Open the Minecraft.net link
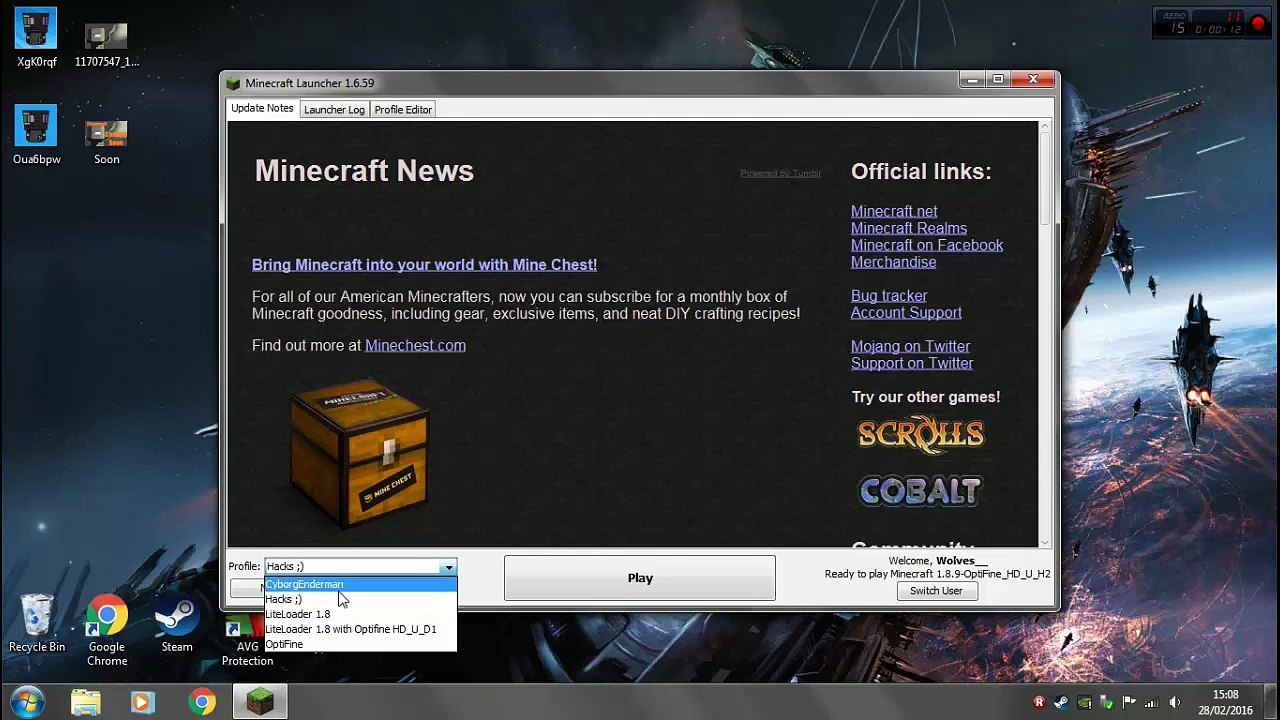The image size is (1280, 720). click(894, 211)
